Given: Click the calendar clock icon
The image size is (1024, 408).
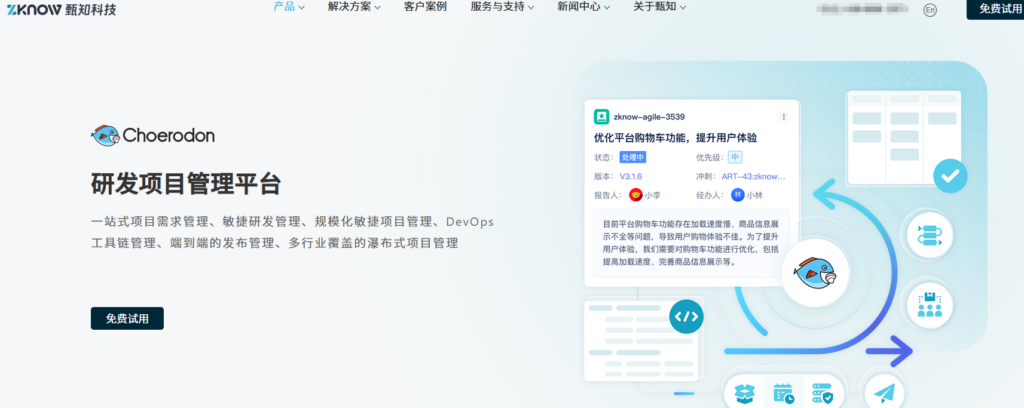Looking at the screenshot, I should pos(784,393).
